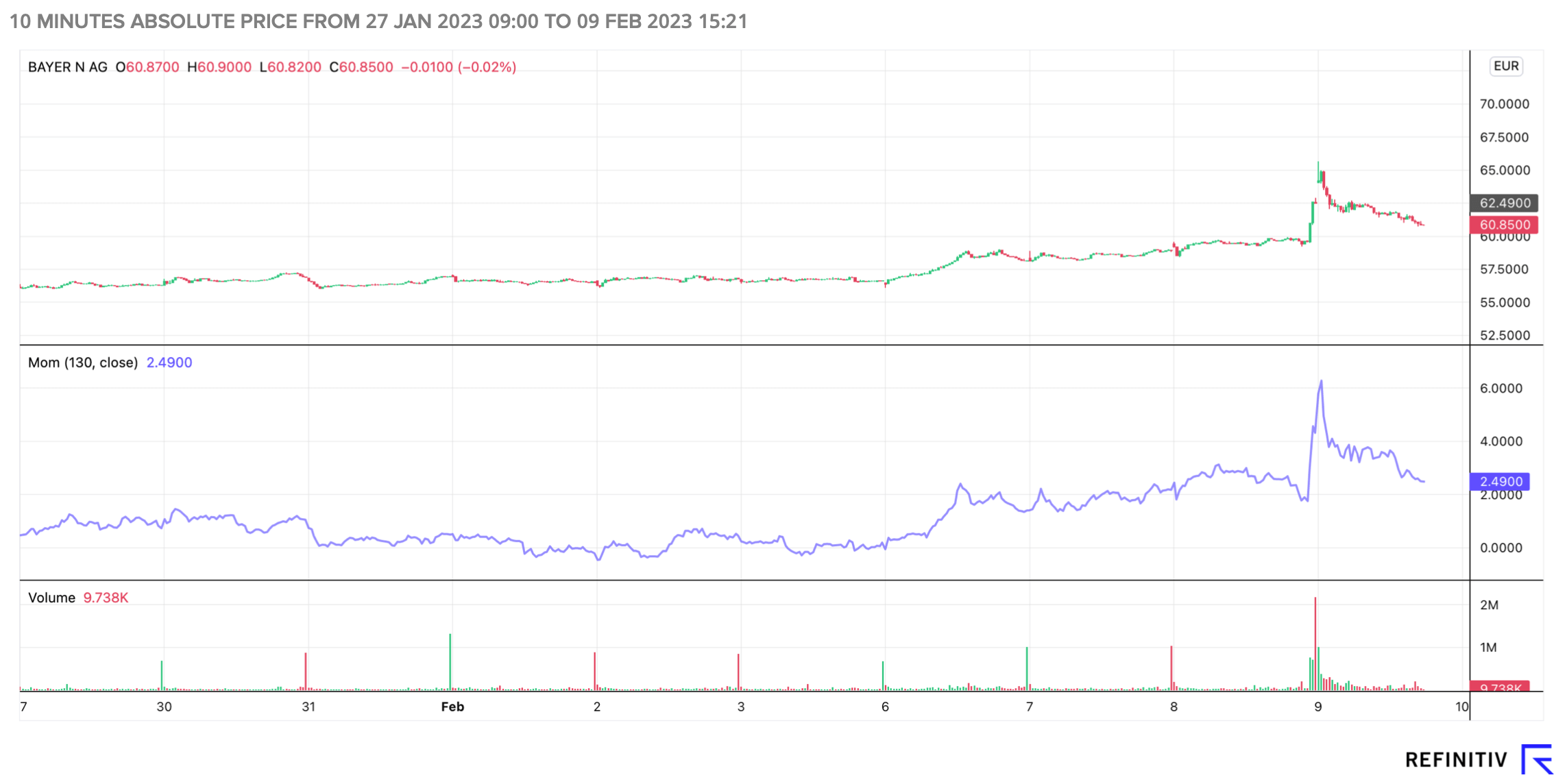Click the 6 date marker on time axis
Screen dimensions: 1567x784
click(x=885, y=707)
